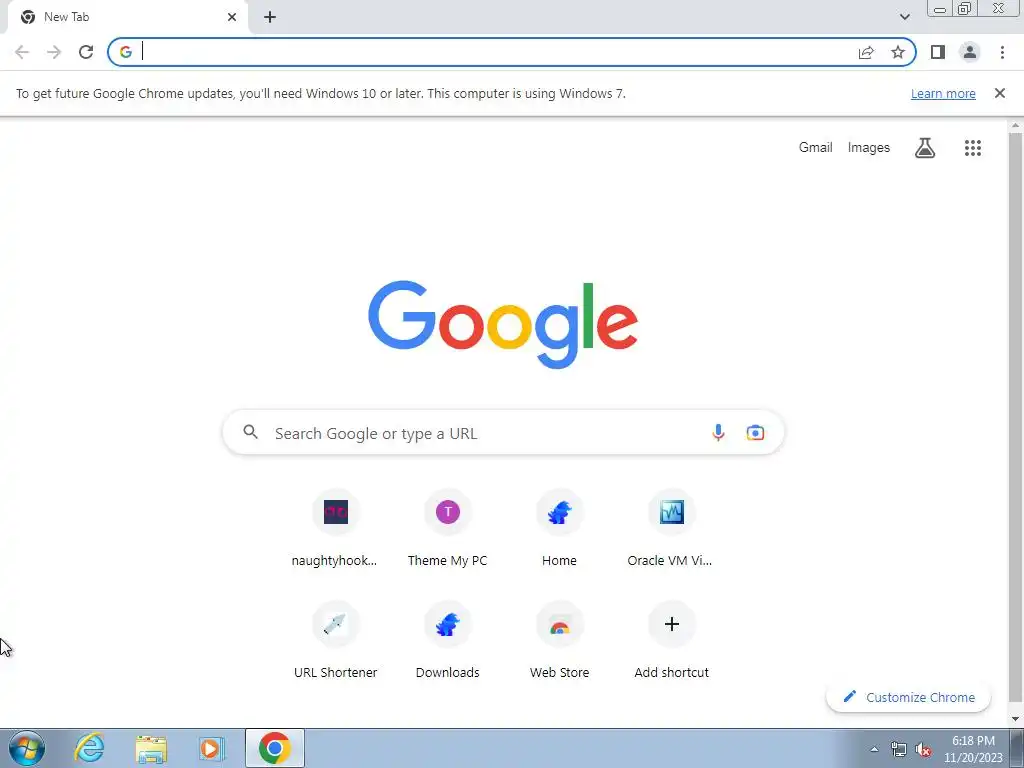Click the browser Back arrow
Screen dimensions: 1024x768
[22, 52]
